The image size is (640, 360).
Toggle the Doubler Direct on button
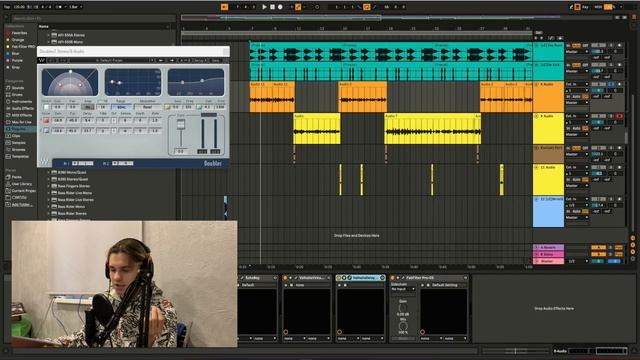tap(46, 107)
